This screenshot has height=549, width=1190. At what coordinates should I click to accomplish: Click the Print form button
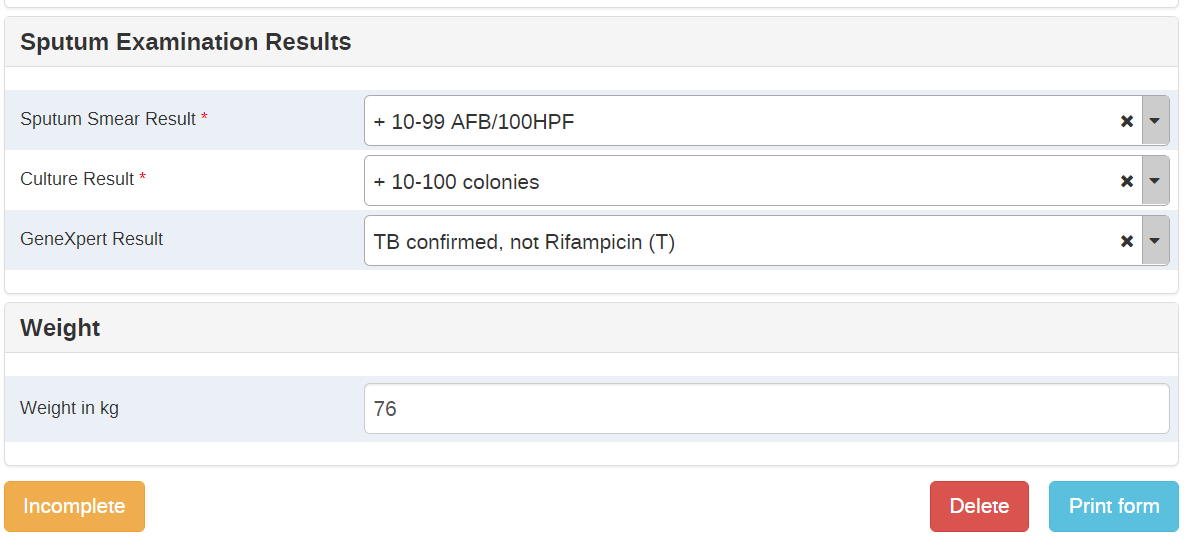(x=1114, y=506)
